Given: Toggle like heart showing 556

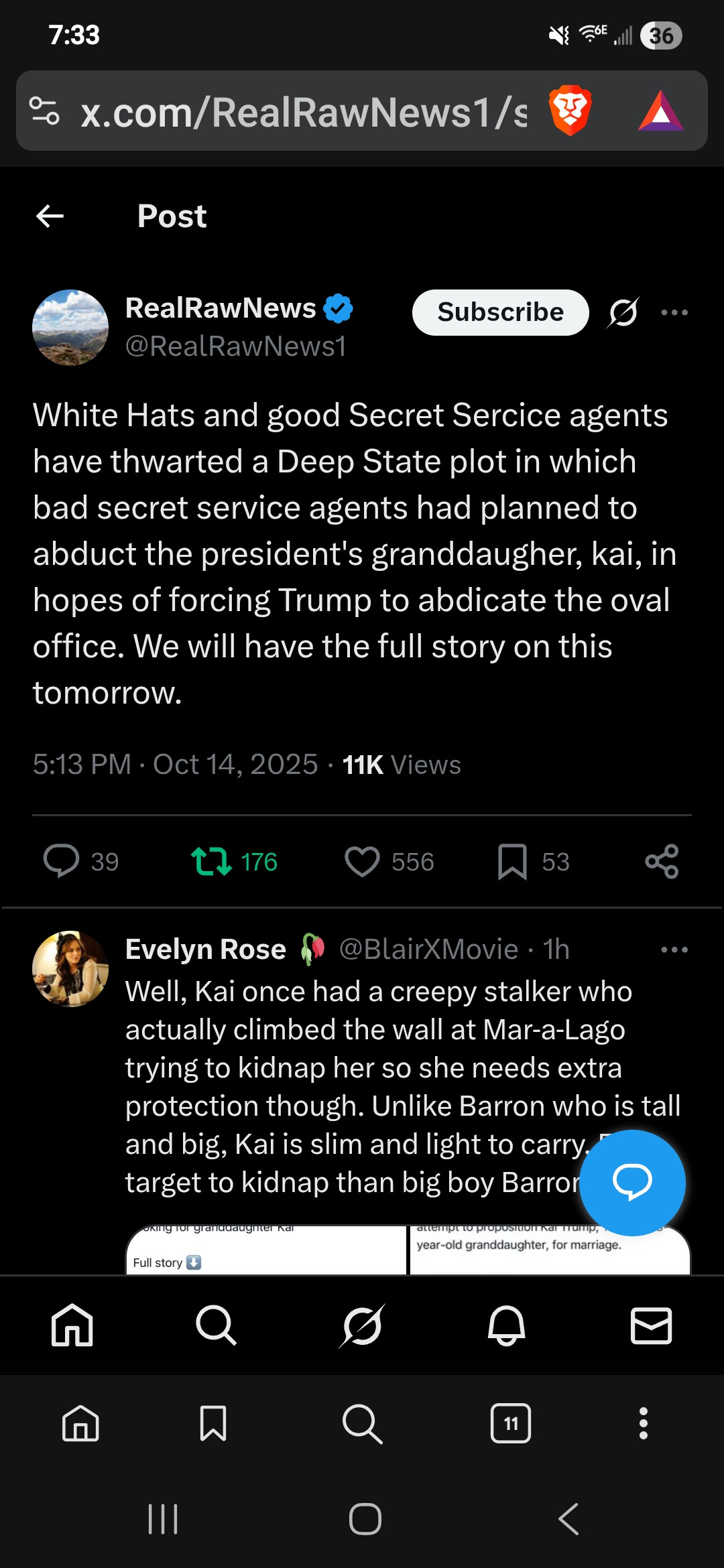Looking at the screenshot, I should tap(363, 861).
